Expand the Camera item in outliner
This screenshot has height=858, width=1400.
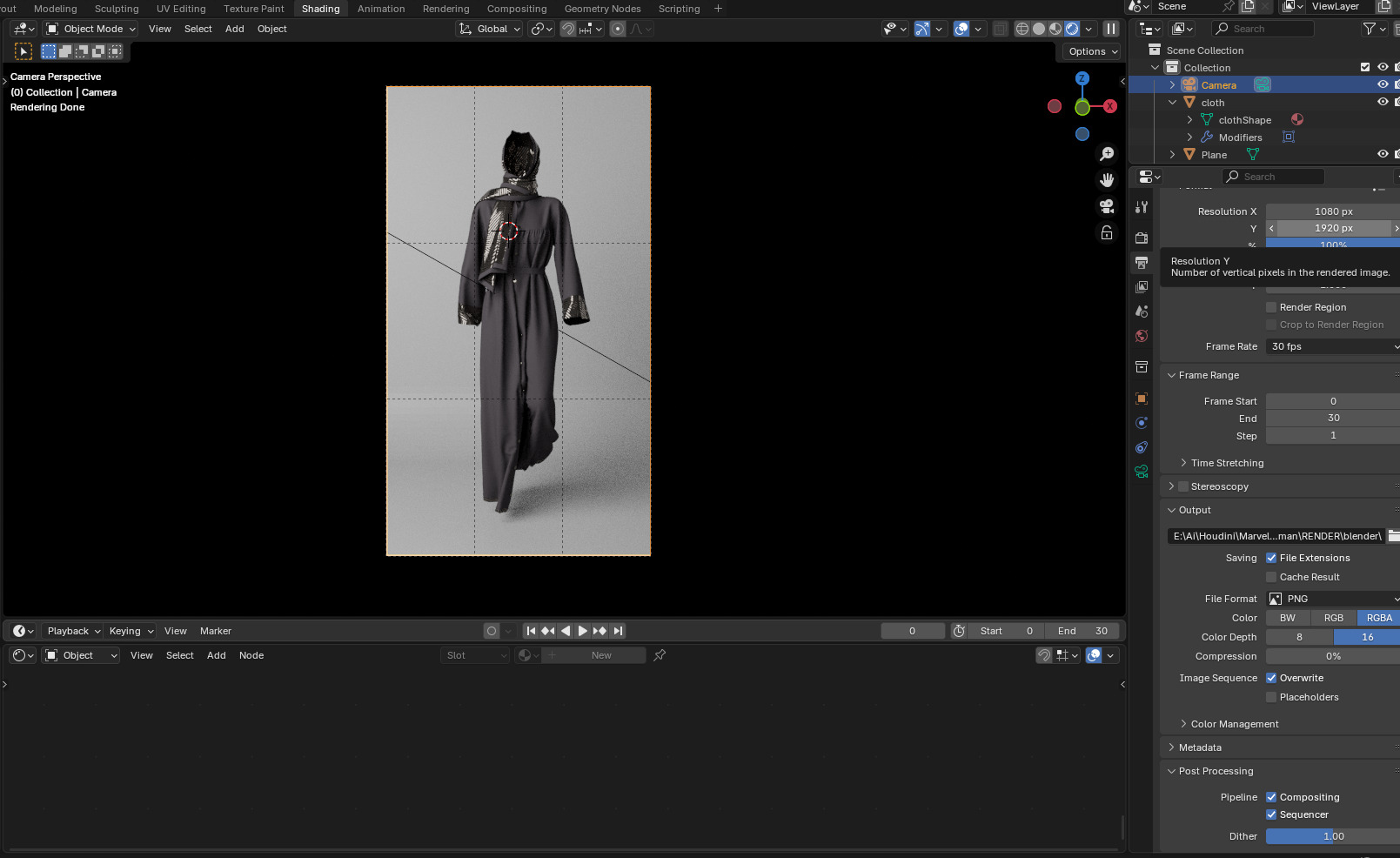pos(1172,84)
